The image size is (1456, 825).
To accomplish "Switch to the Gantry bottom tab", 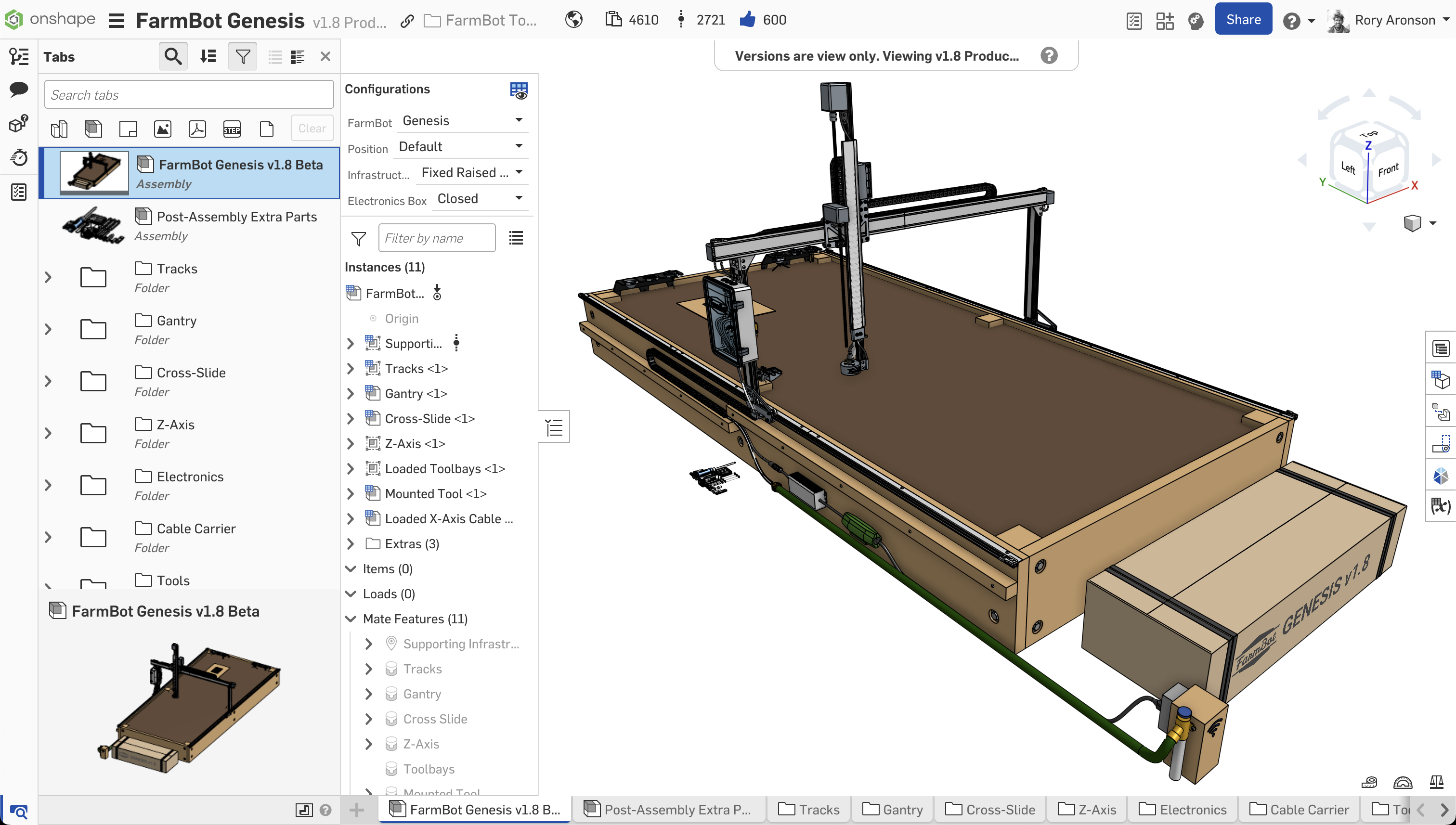I will 893,810.
